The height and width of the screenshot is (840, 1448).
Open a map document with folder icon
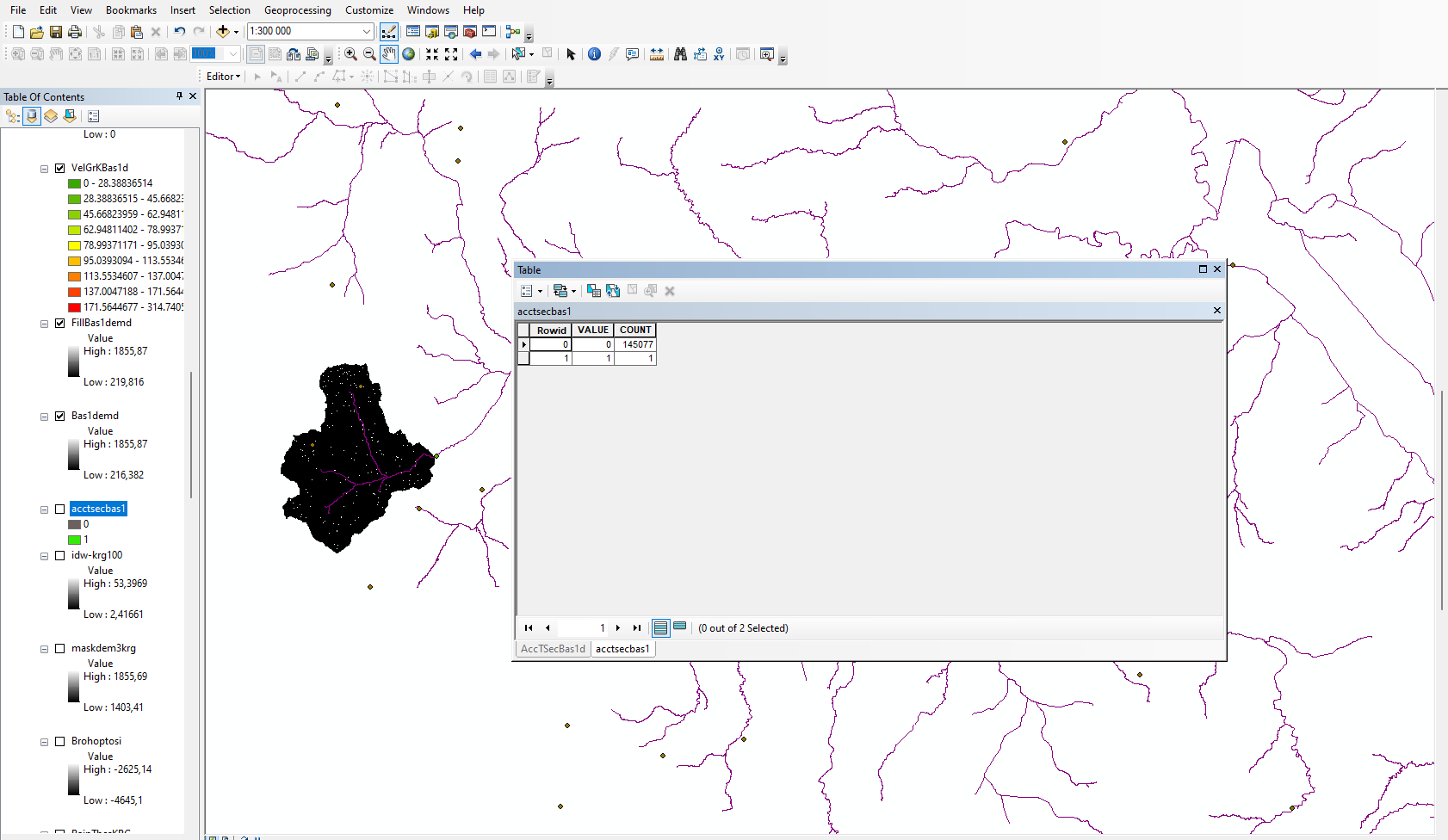coord(37,32)
